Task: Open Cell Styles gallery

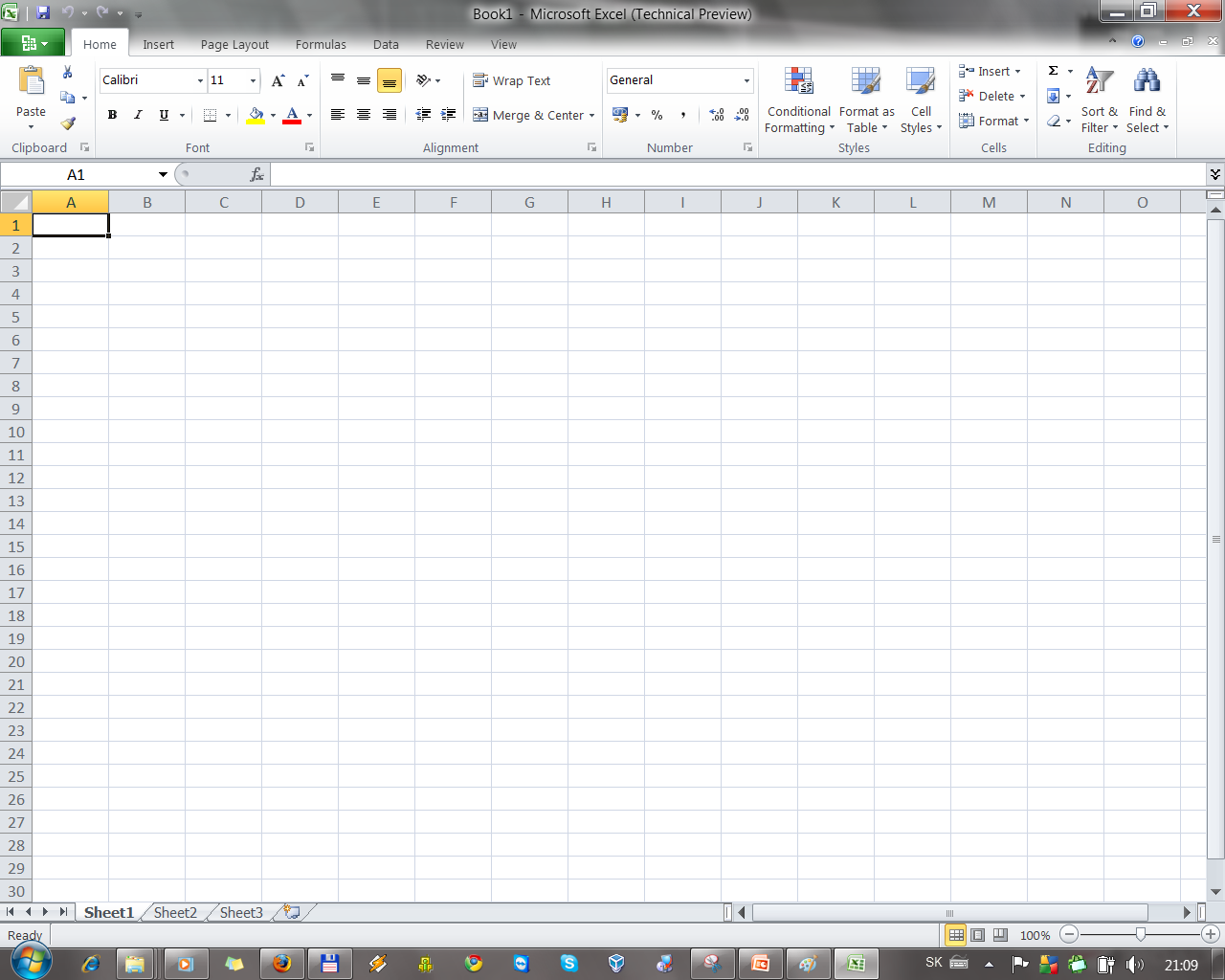Action: 921,100
